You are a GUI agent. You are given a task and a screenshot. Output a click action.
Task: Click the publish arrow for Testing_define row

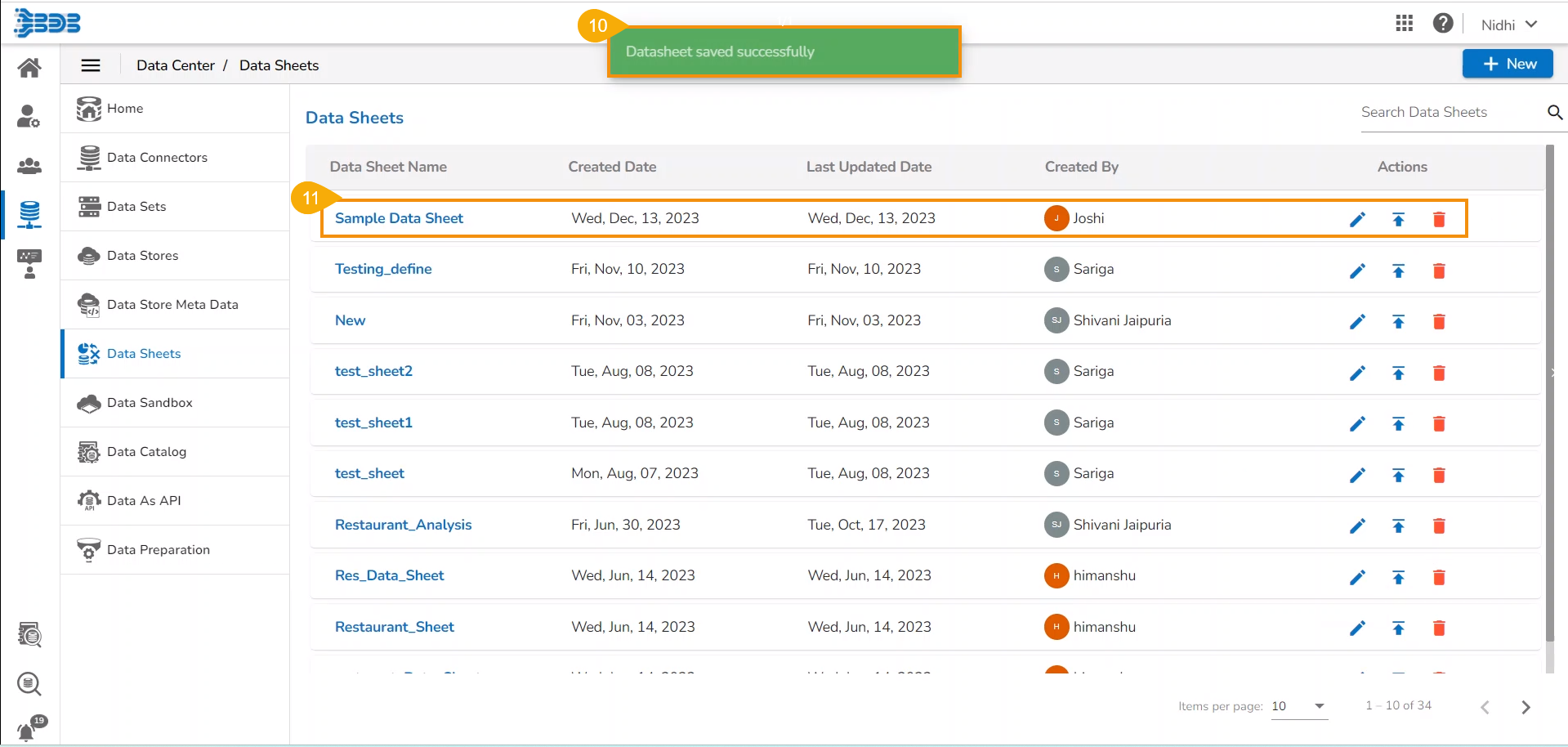click(x=1398, y=271)
